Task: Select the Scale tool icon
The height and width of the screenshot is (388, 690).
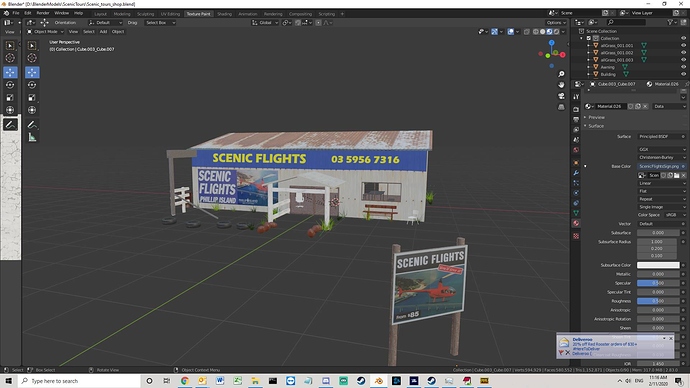Action: click(x=32, y=98)
